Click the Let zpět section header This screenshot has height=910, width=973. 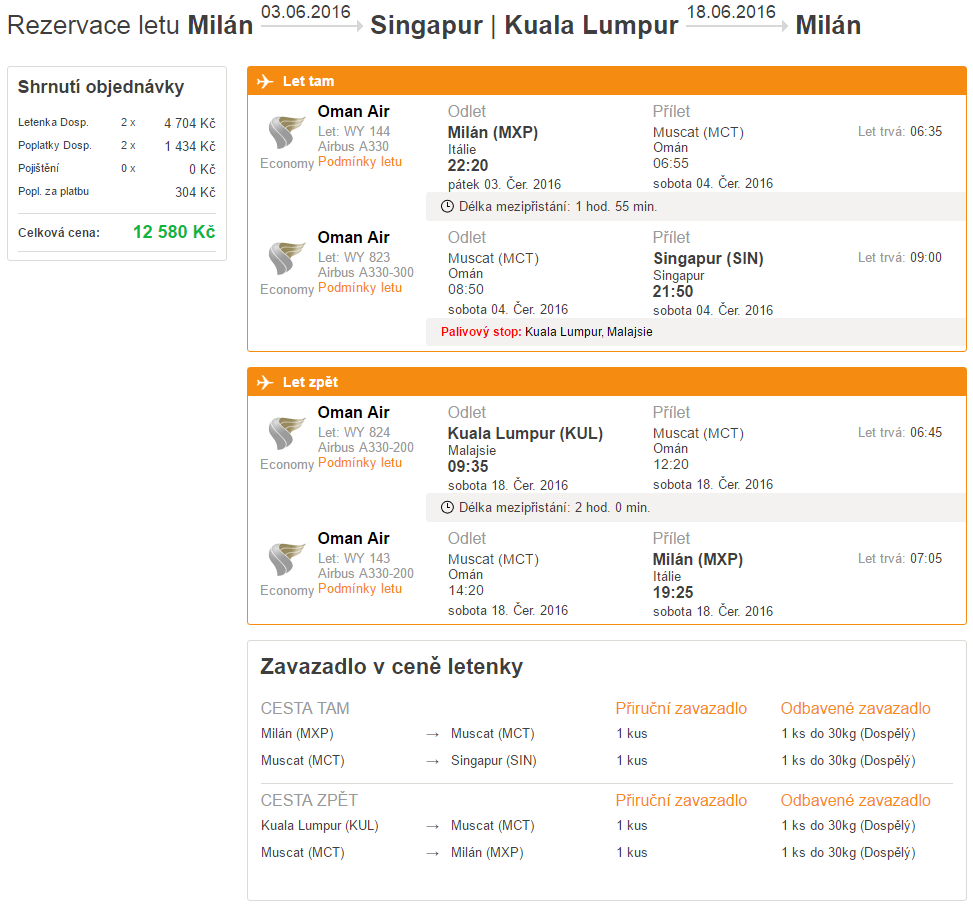click(607, 382)
